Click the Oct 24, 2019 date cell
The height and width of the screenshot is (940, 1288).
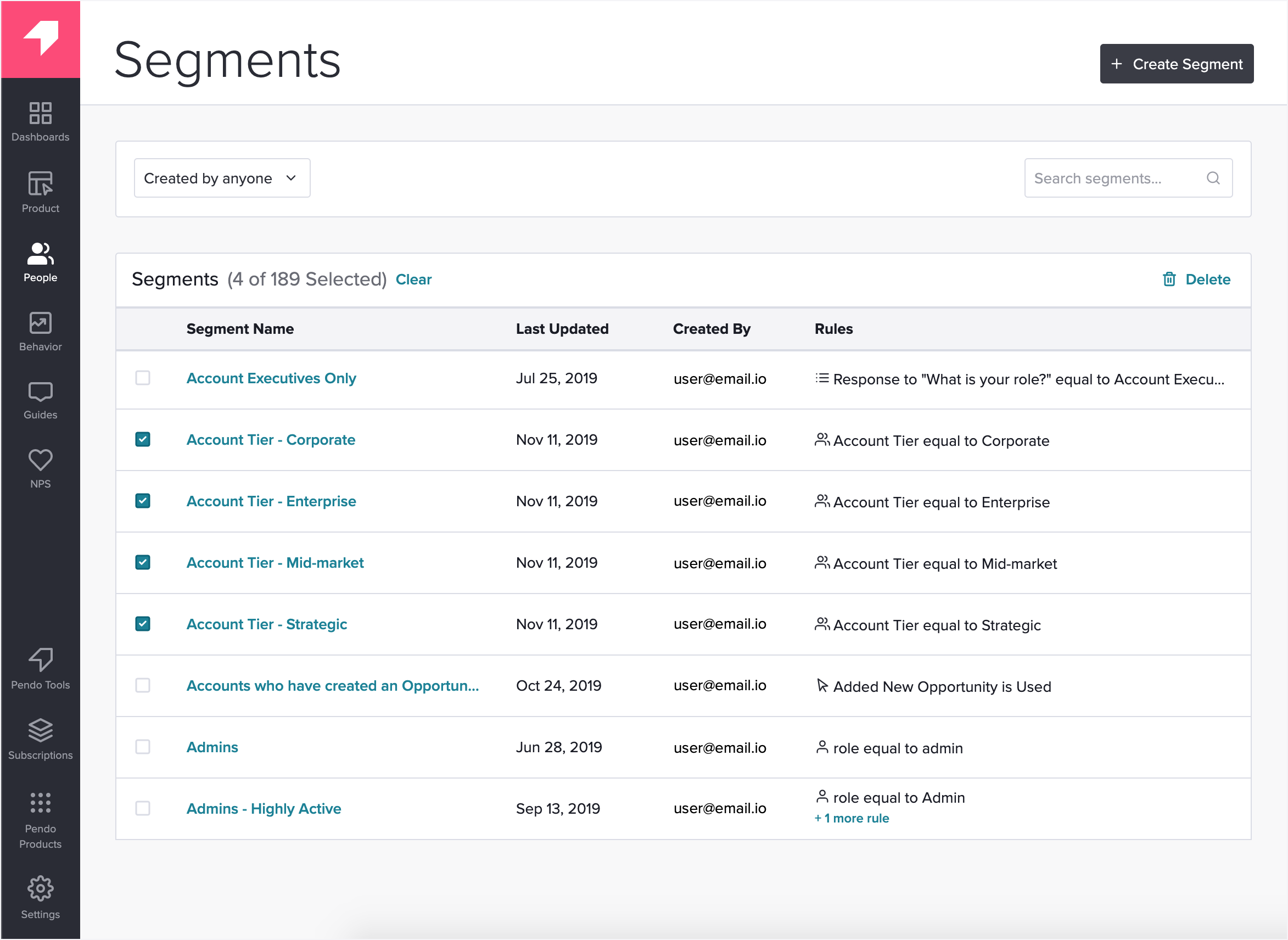click(559, 686)
